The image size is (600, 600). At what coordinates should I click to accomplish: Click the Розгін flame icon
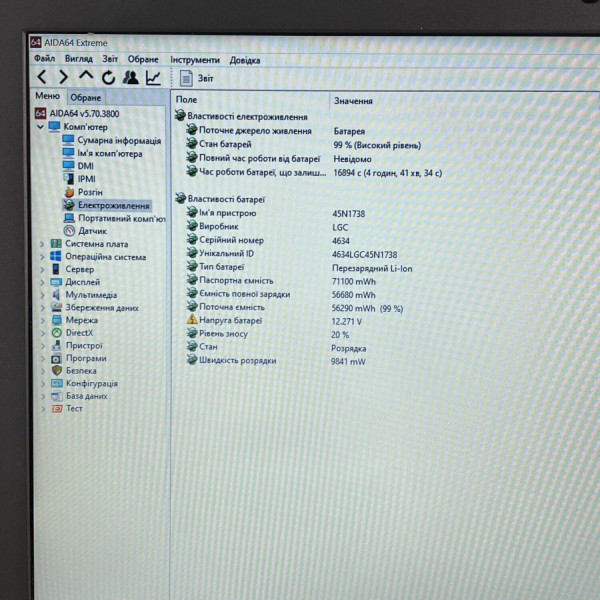69,192
